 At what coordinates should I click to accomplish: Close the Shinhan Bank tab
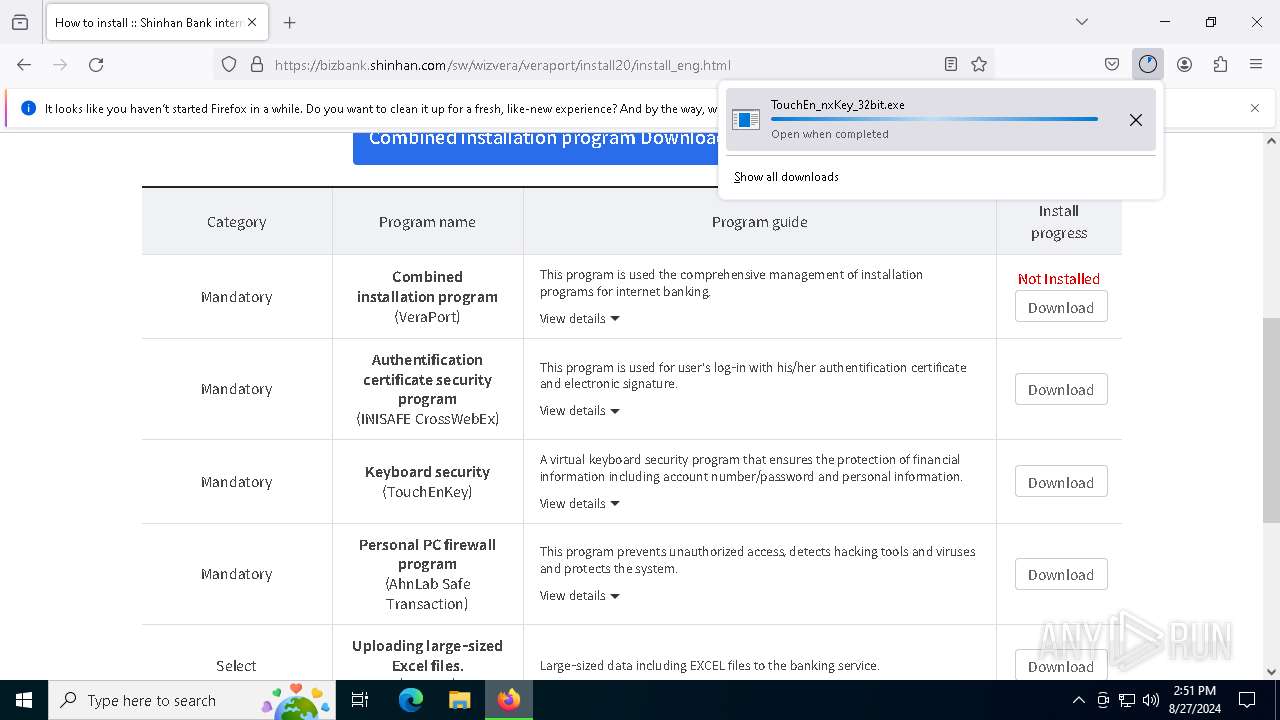252,22
